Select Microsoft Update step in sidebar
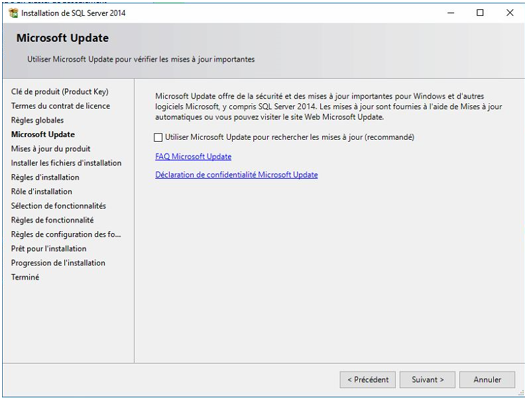The width and height of the screenshot is (527, 401). 43,134
